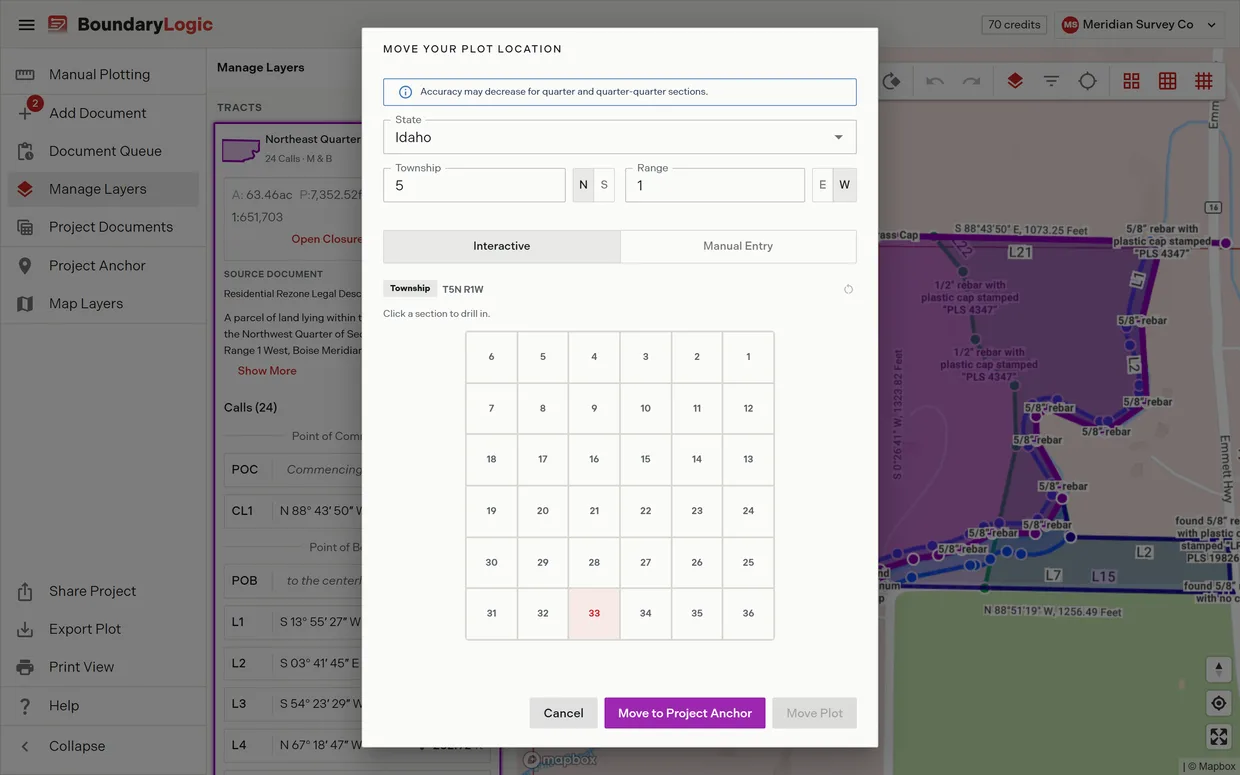This screenshot has height=775, width=1240.
Task: Open Meridian Survey Co account dropdown
Action: click(1140, 25)
